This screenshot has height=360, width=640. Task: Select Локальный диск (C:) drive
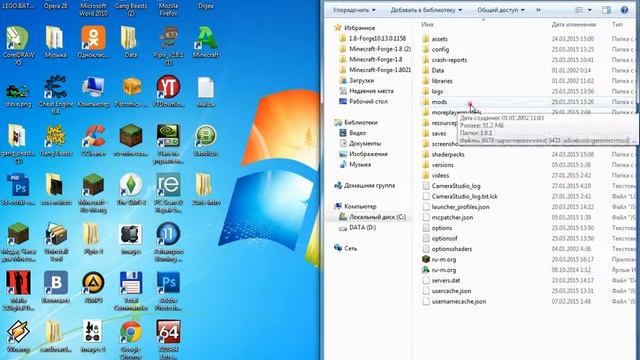(x=378, y=217)
